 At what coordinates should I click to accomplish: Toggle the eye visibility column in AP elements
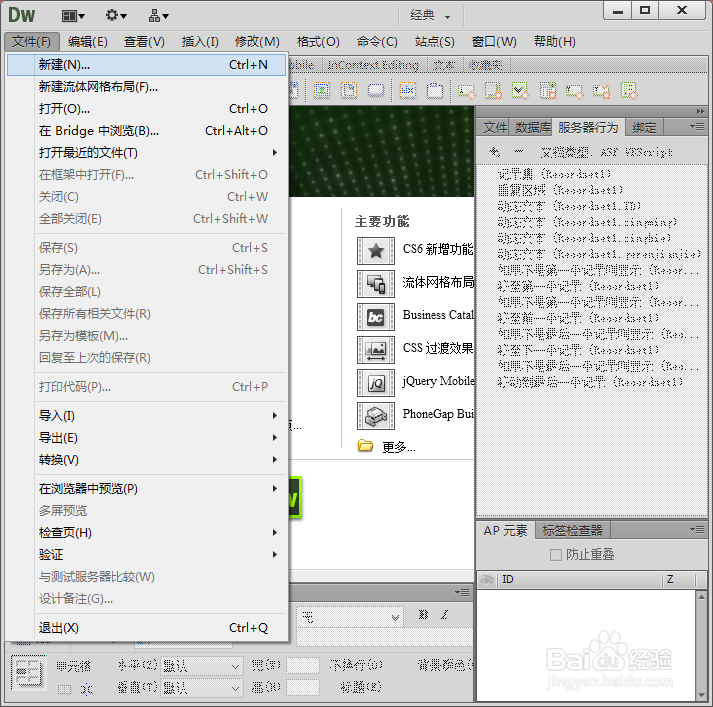pyautogui.click(x=487, y=580)
